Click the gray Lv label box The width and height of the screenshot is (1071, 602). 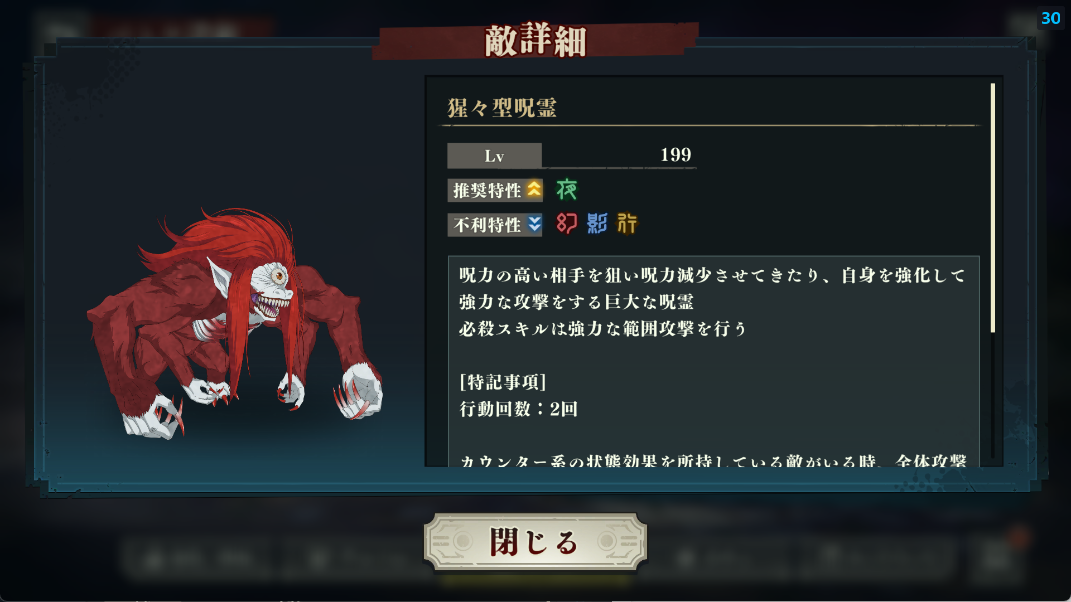pyautogui.click(x=495, y=156)
